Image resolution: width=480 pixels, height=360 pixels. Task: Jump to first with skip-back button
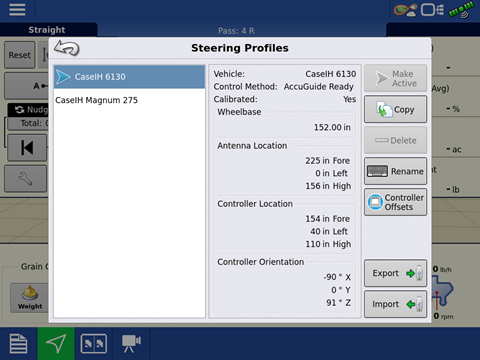pos(27,148)
